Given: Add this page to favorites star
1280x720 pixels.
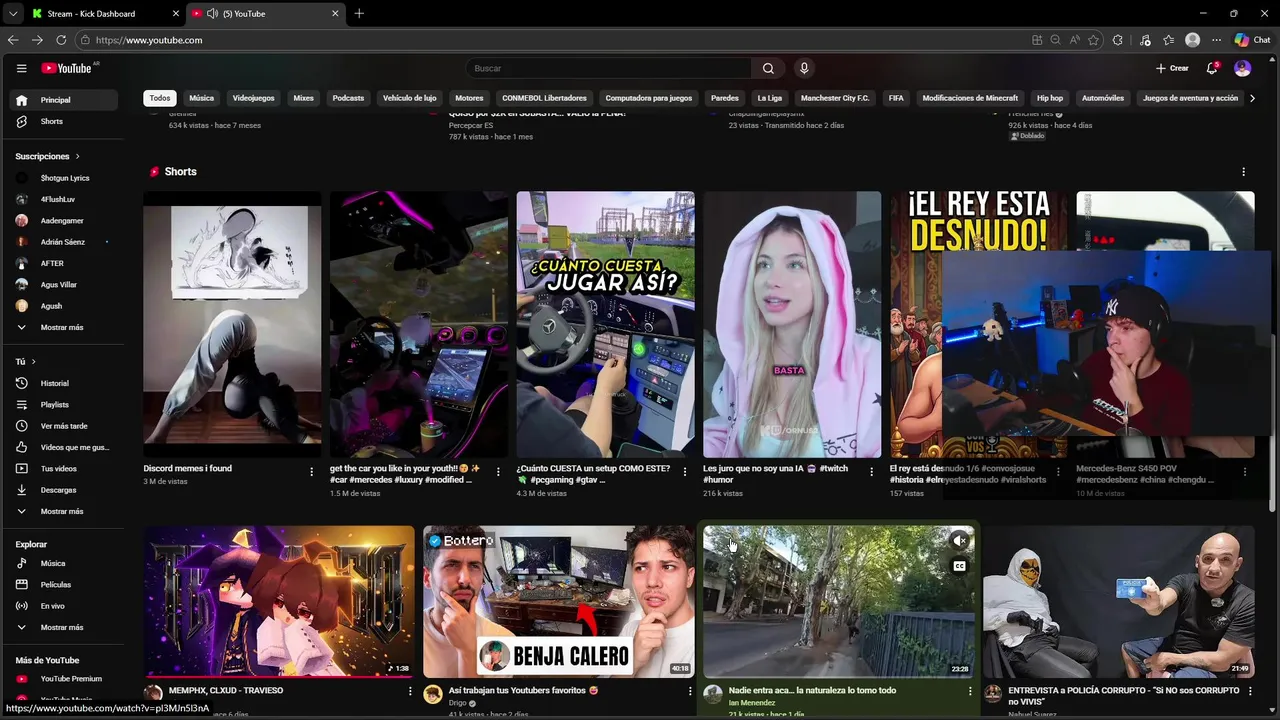Looking at the screenshot, I should pos(1093,40).
